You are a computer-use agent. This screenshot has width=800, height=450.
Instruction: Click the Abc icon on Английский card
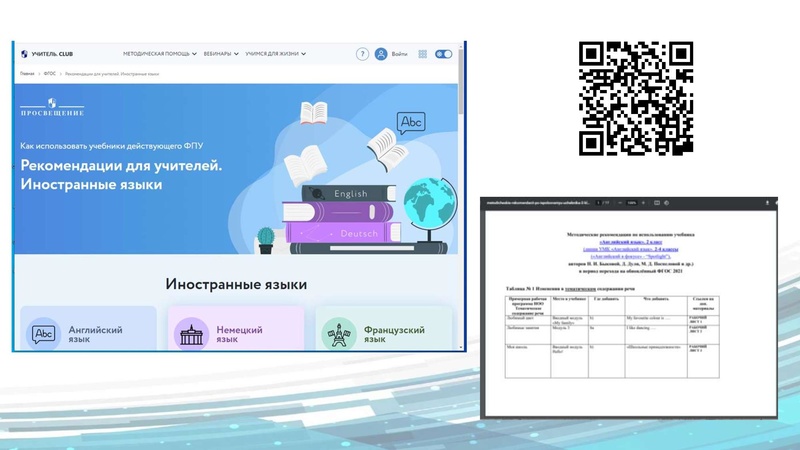point(43,334)
